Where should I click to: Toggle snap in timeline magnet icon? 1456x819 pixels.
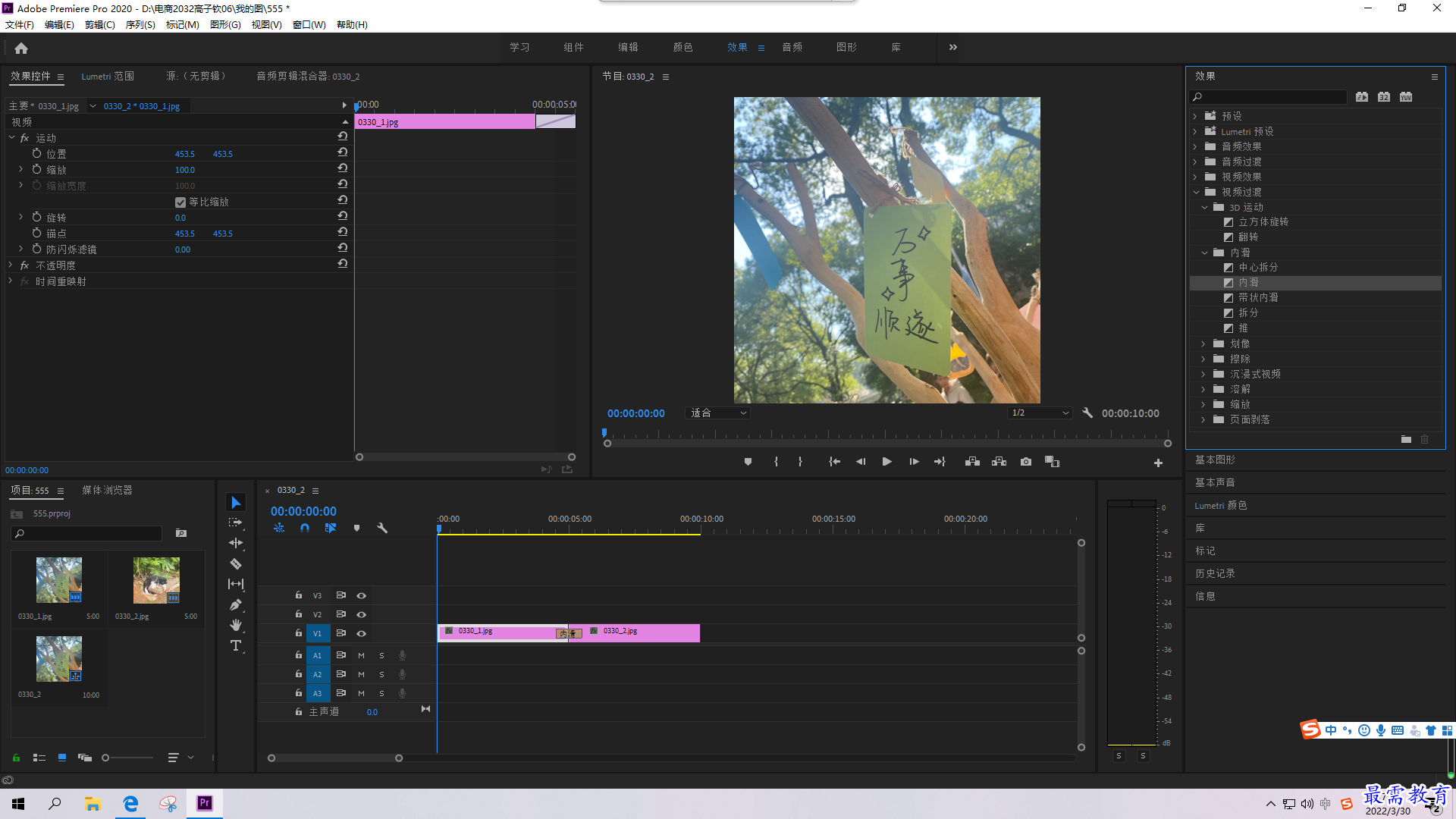[305, 528]
